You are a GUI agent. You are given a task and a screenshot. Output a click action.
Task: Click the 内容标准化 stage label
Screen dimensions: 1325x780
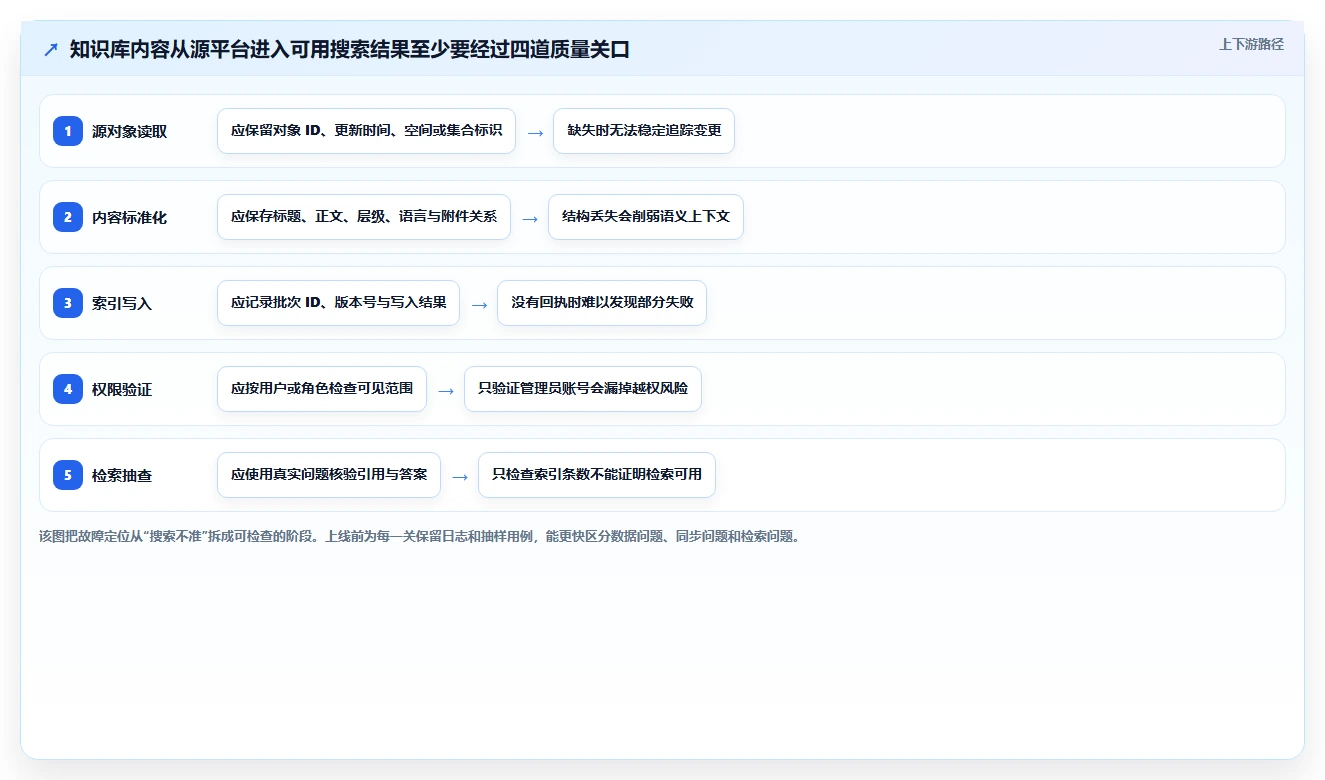pyautogui.click(x=129, y=217)
